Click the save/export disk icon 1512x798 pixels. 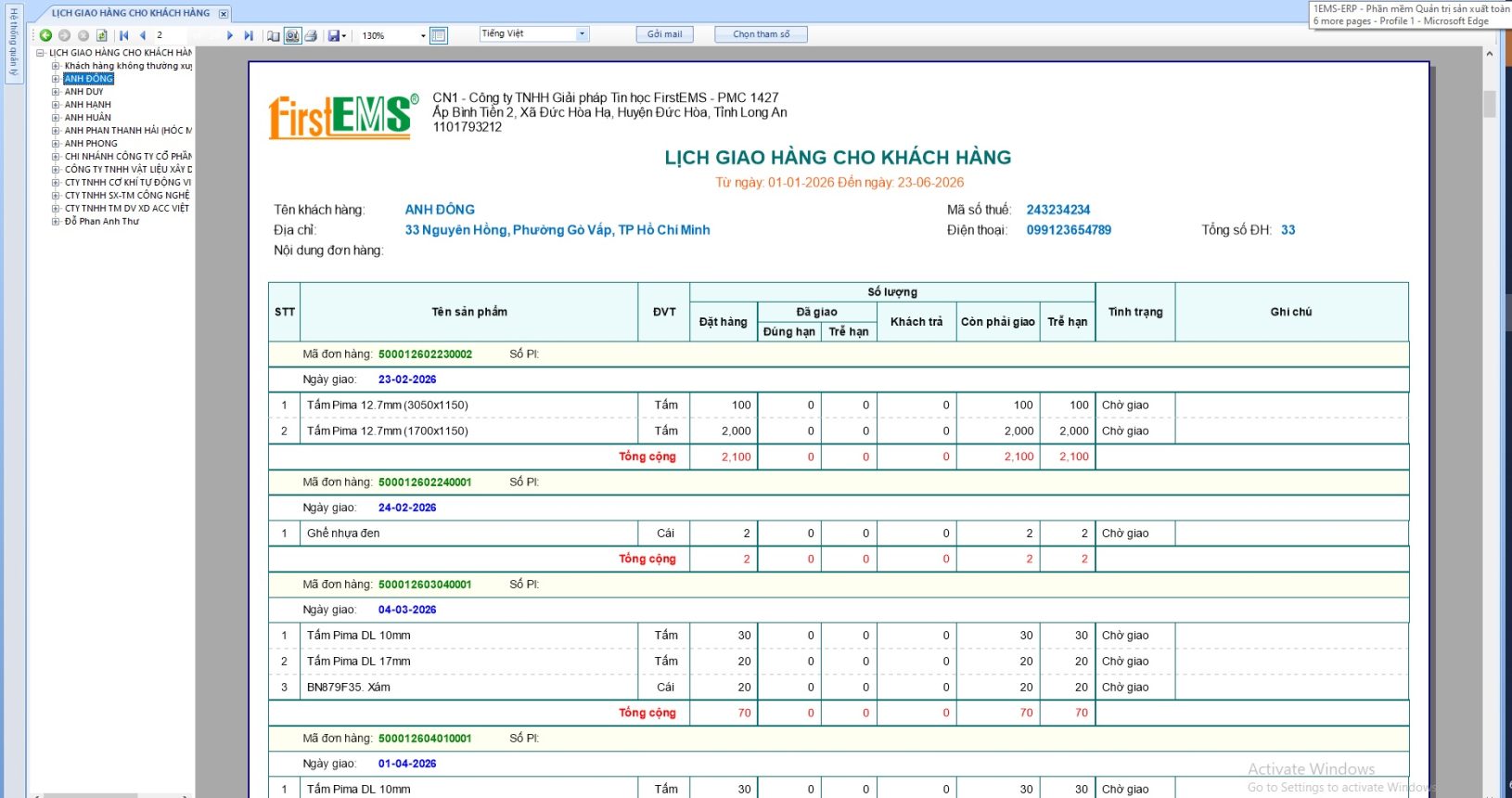[x=334, y=35]
